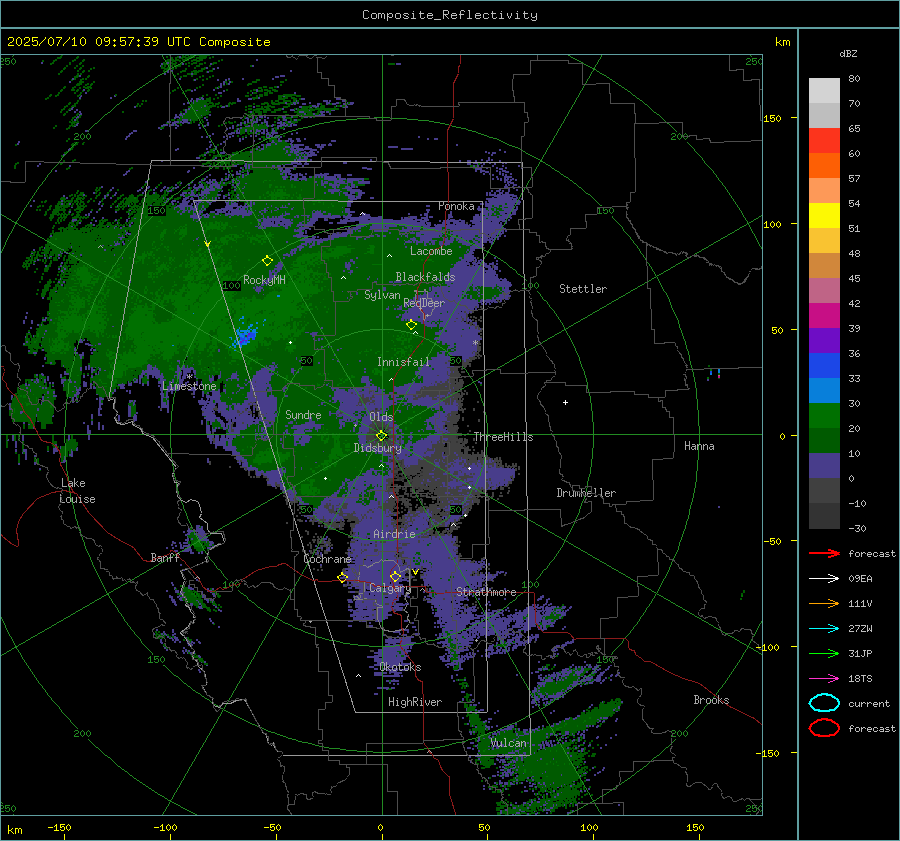
Task: Click the Lake Louise map label
Action: (x=77, y=491)
